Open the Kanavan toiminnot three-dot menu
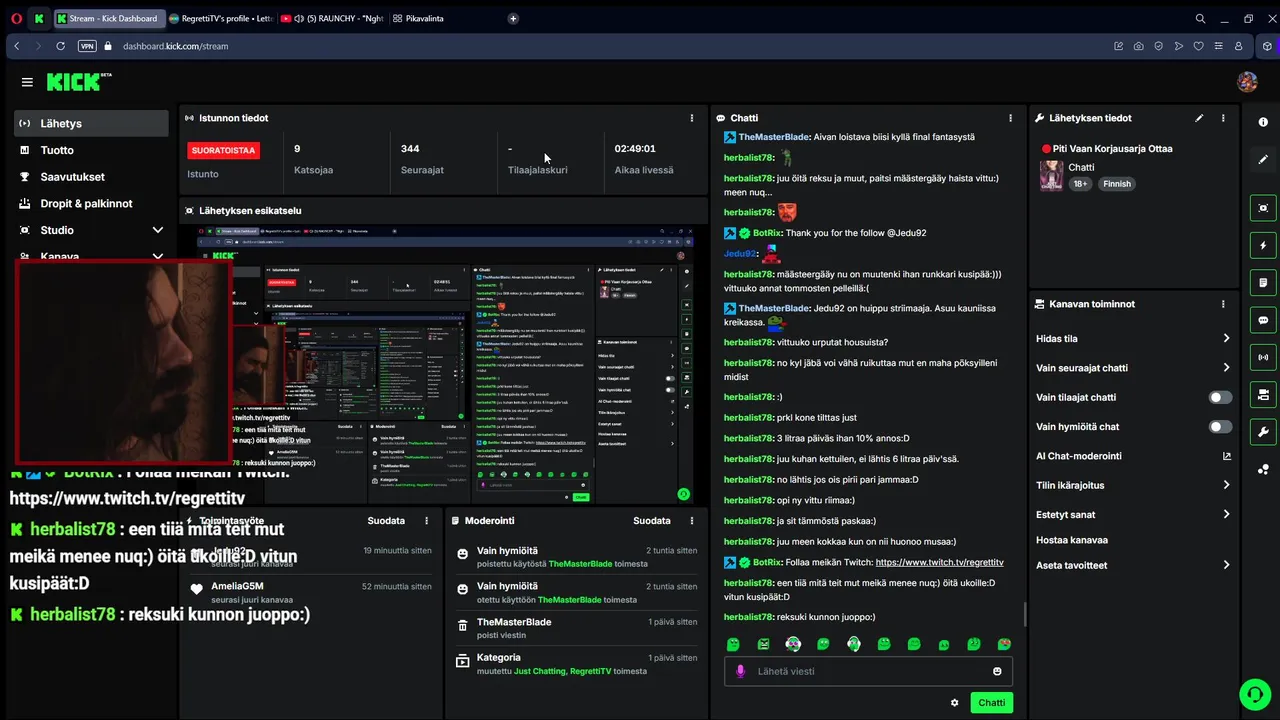The image size is (1280, 720). tap(1223, 304)
